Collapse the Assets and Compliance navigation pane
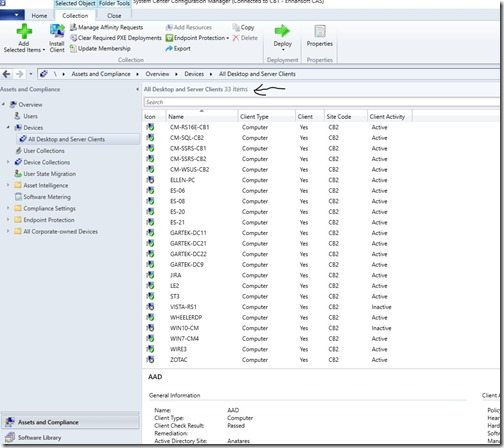This screenshot has width=504, height=448. pyautogui.click(x=137, y=89)
